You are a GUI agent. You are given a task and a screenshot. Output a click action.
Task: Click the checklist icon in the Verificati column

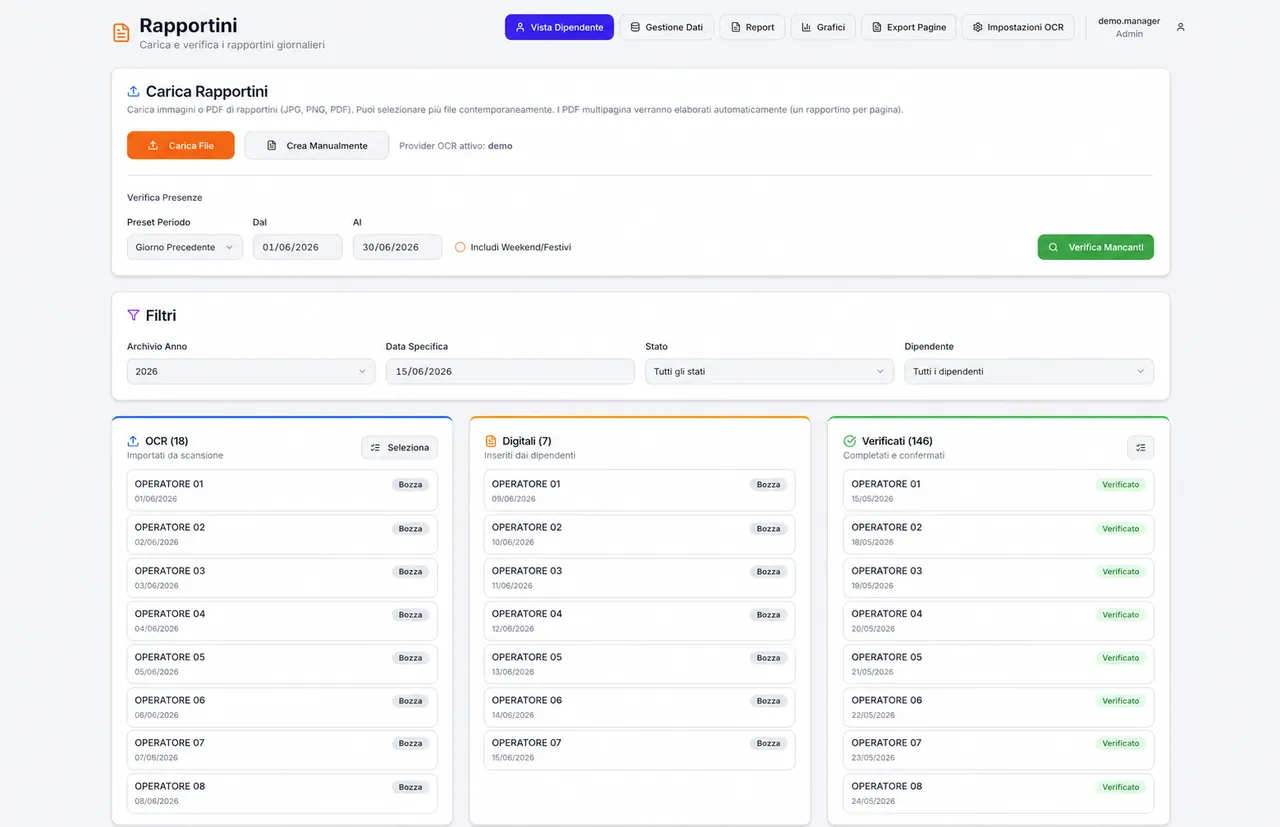1140,447
